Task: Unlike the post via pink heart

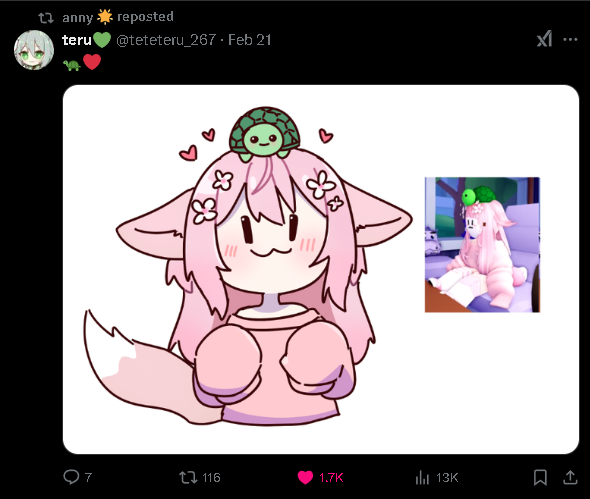Action: tap(305, 478)
